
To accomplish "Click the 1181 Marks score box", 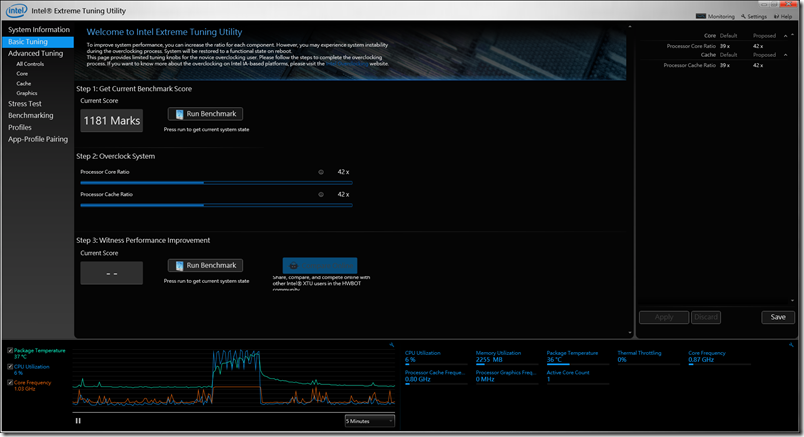I will 112,121.
